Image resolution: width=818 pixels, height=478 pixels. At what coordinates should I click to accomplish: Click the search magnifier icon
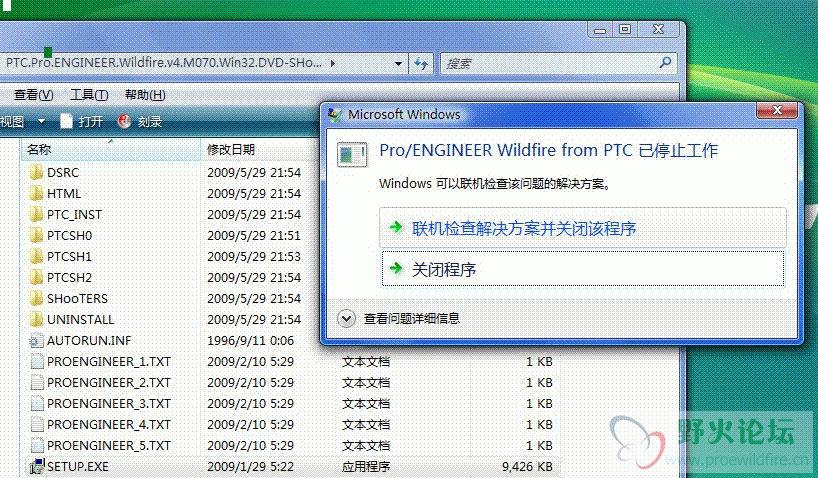point(665,63)
